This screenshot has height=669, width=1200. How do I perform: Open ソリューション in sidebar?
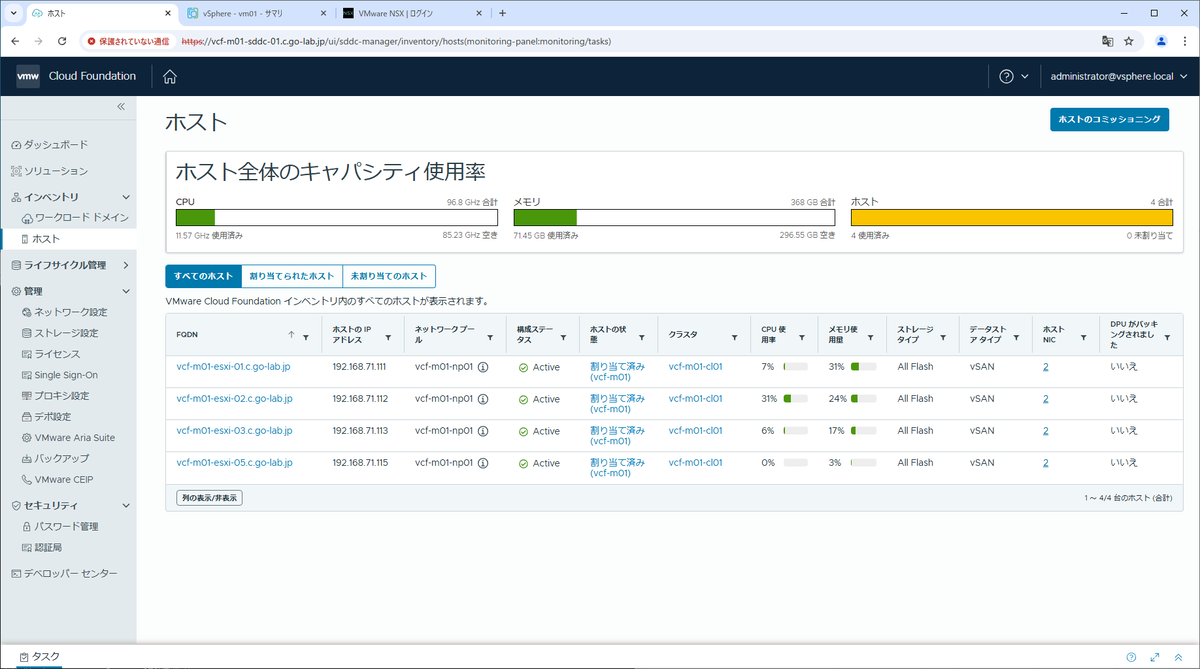point(49,171)
